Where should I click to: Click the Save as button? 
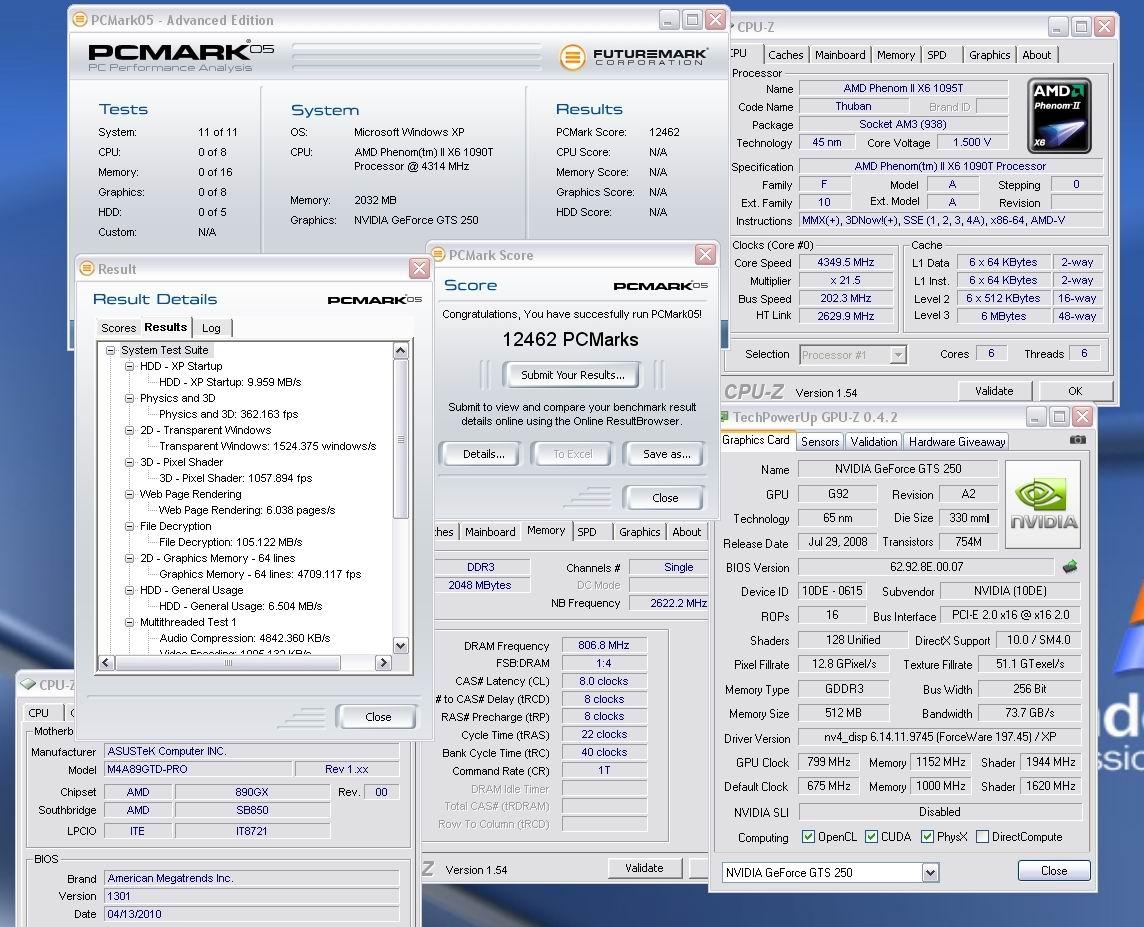pyautogui.click(x=666, y=454)
